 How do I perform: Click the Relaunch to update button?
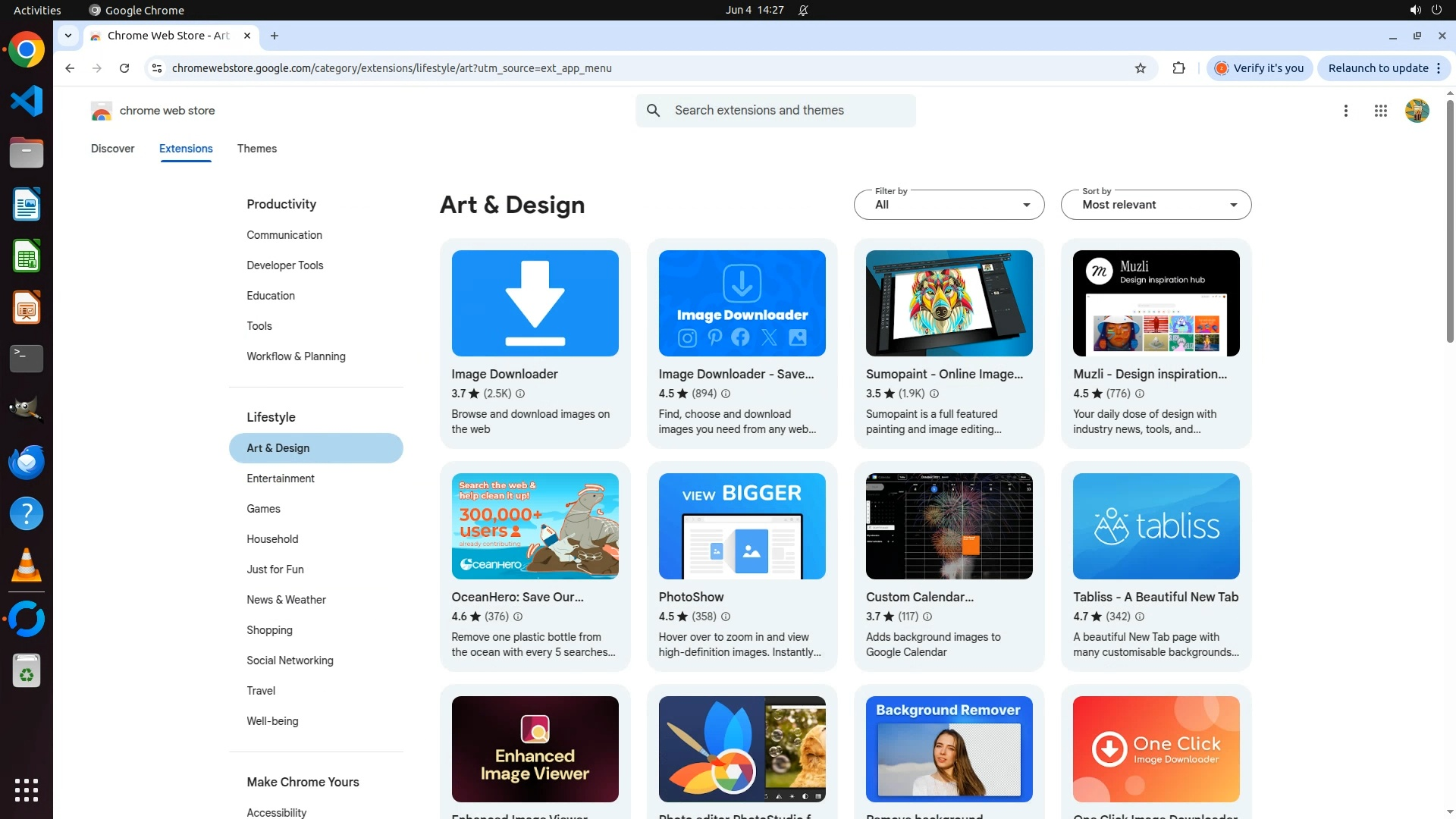point(1377,68)
